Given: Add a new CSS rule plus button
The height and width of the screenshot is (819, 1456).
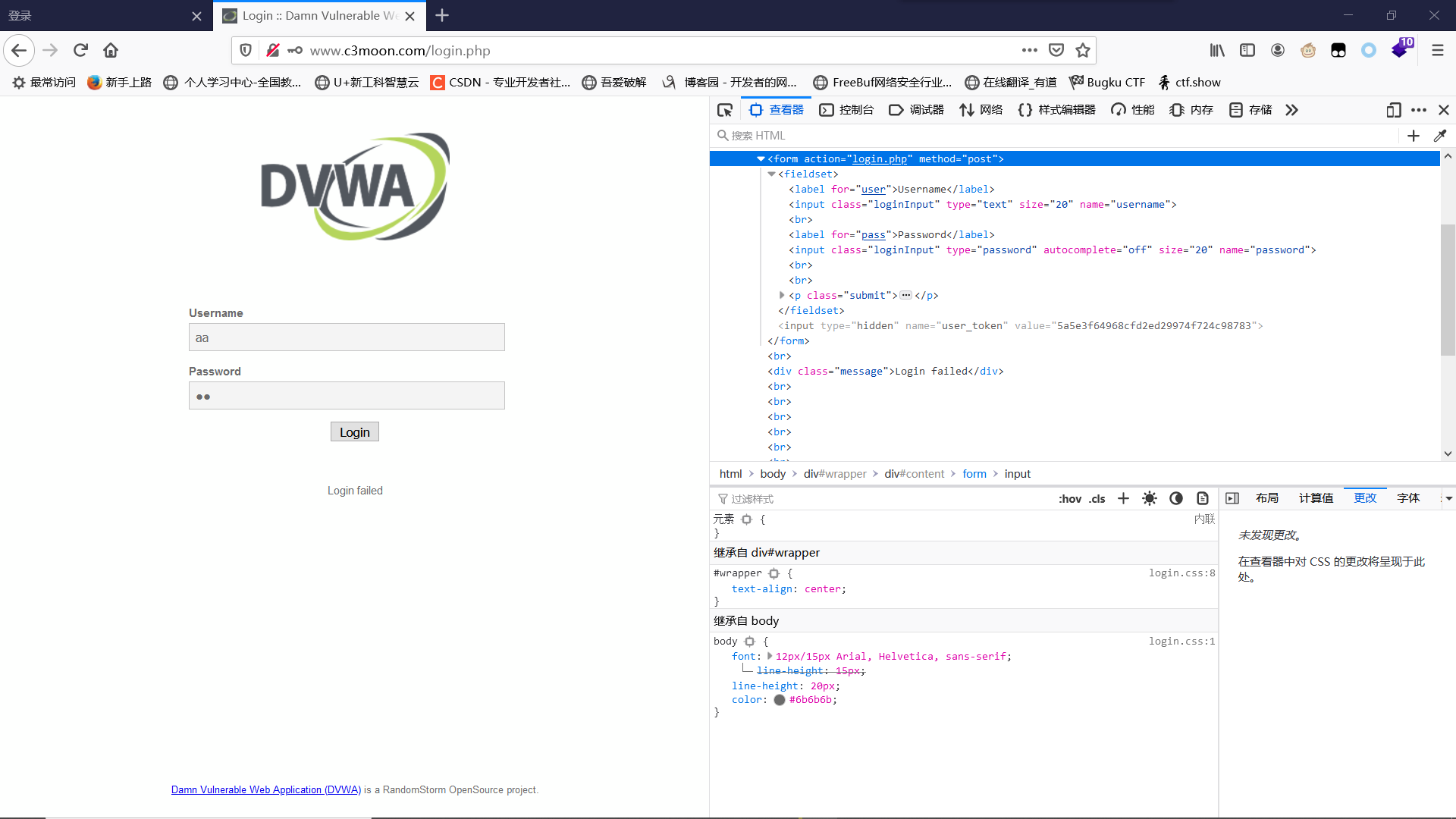Looking at the screenshot, I should point(1123,498).
